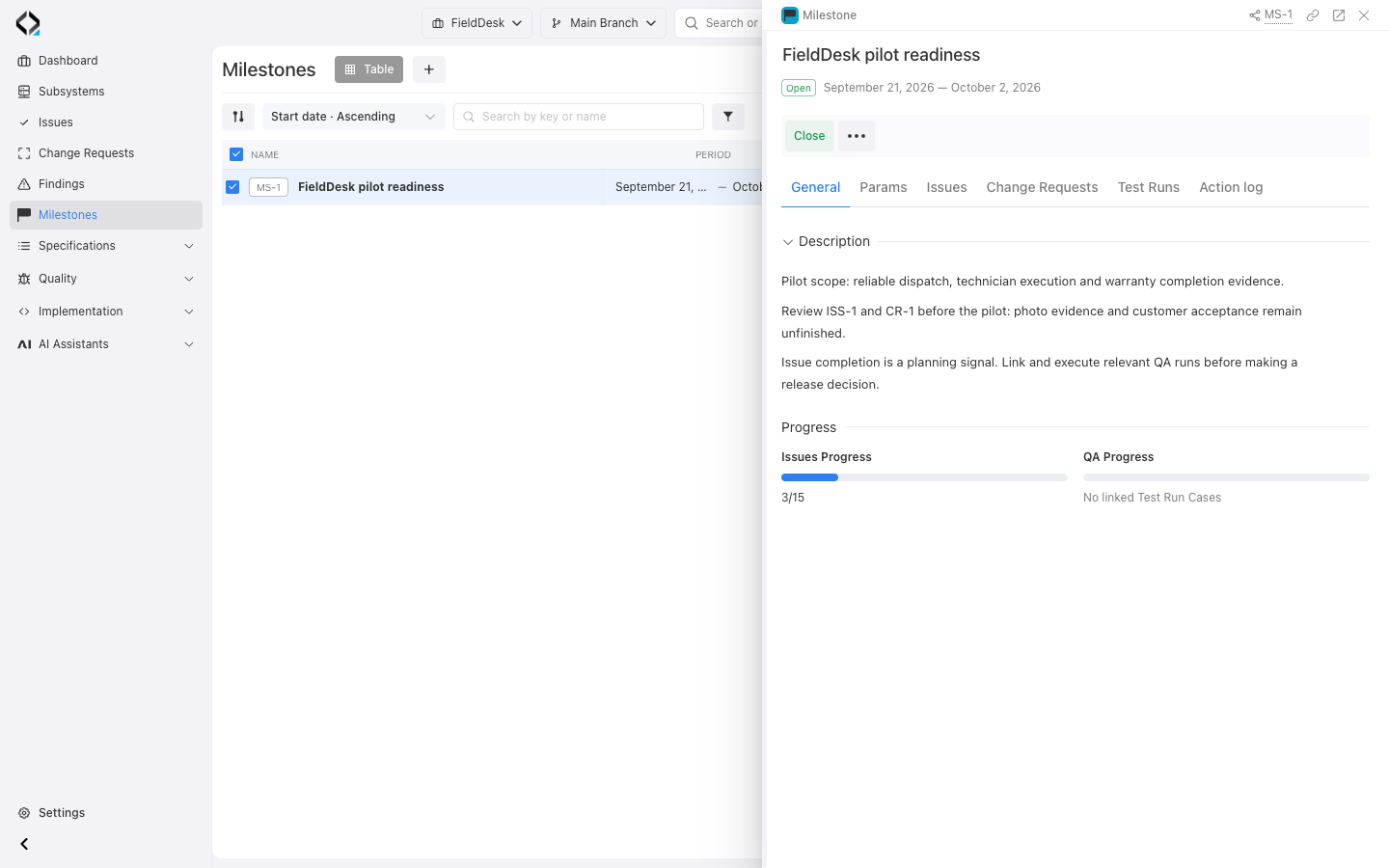
Task: Expand the Quality sidebar group
Action: coord(106,279)
